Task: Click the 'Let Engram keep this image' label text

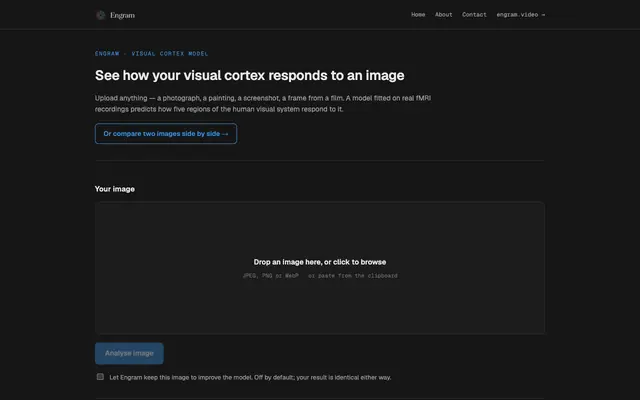Action: click(250, 378)
